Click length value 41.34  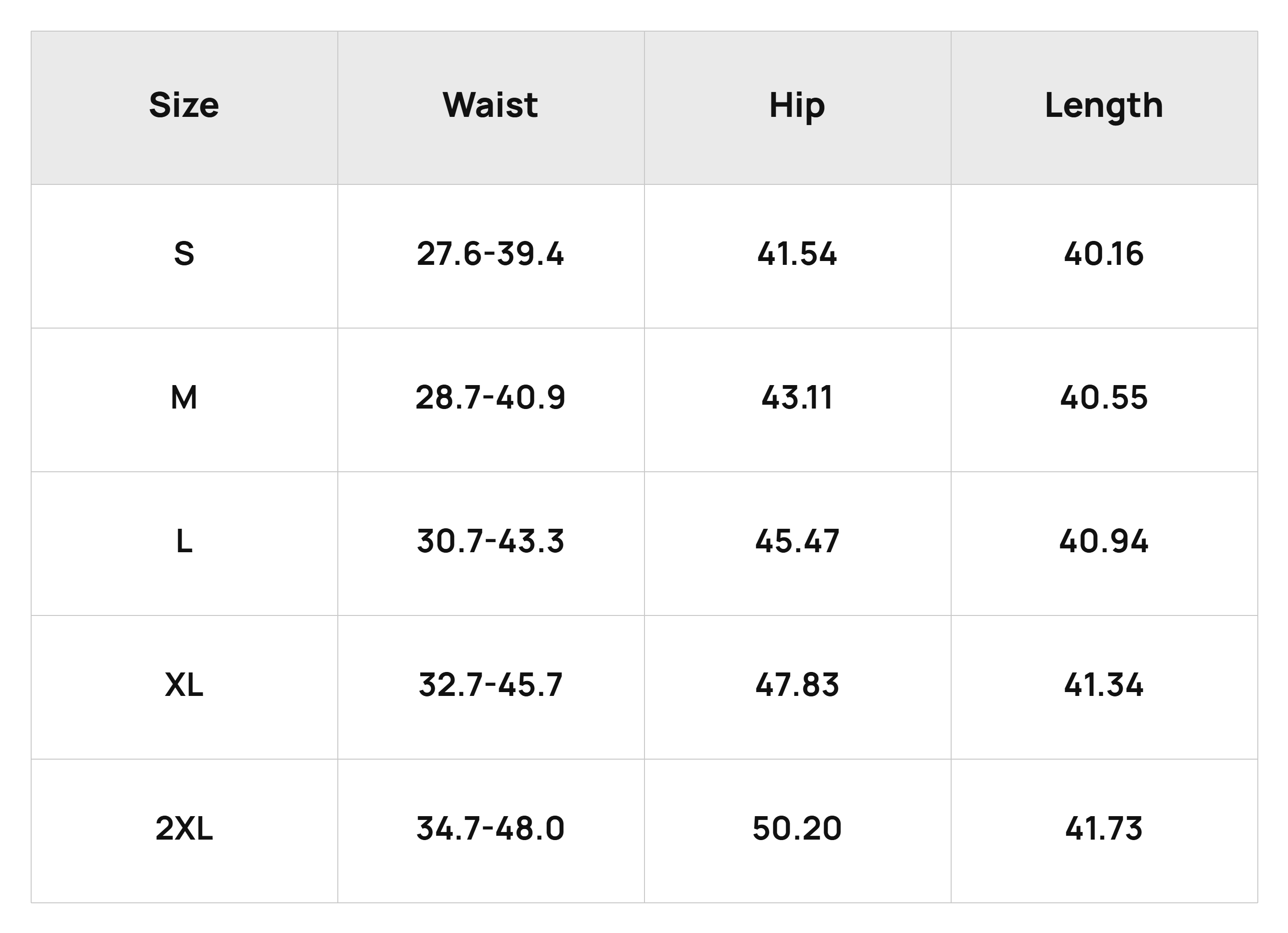click(x=1104, y=684)
